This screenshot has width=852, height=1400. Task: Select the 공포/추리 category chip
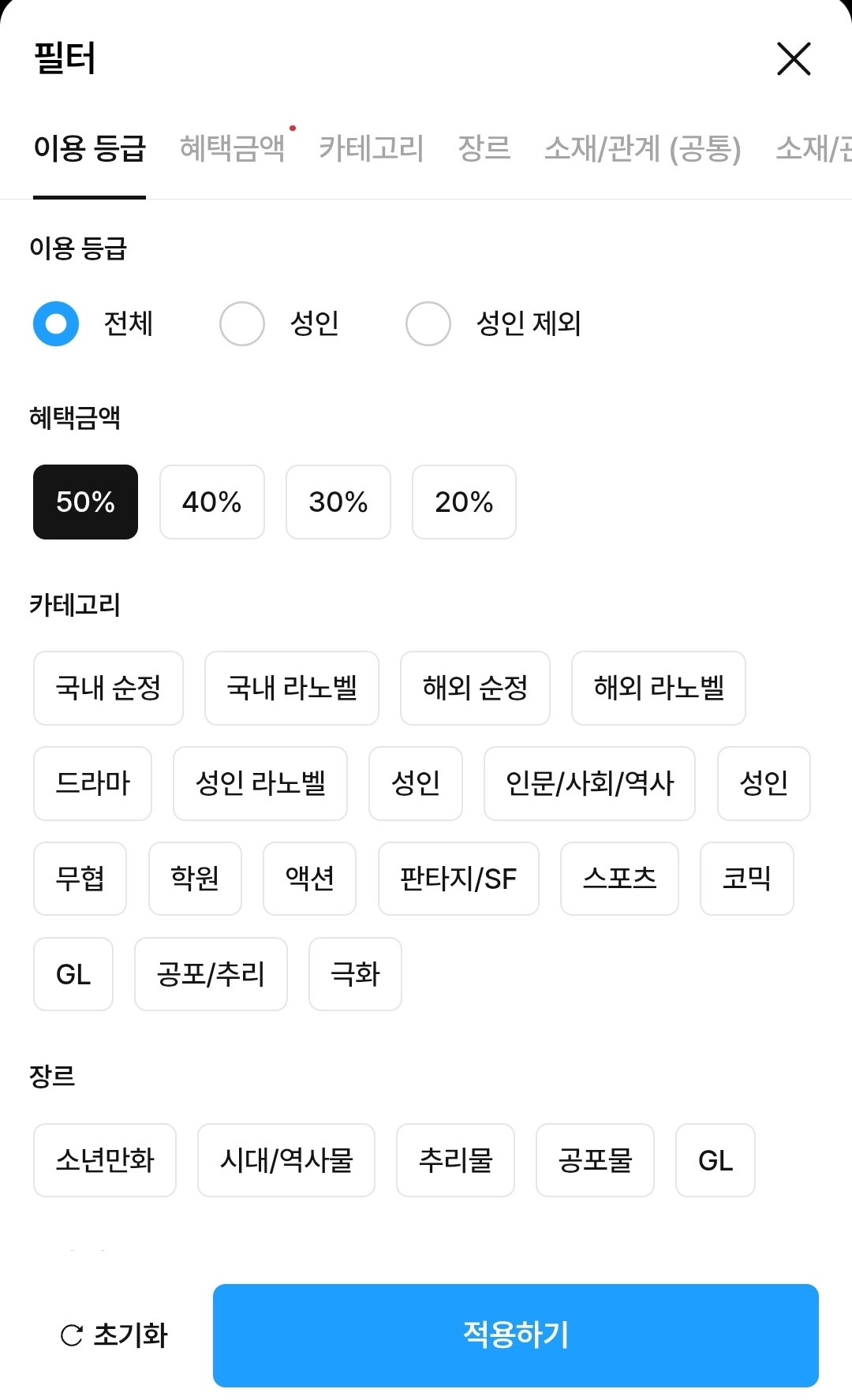(211, 974)
